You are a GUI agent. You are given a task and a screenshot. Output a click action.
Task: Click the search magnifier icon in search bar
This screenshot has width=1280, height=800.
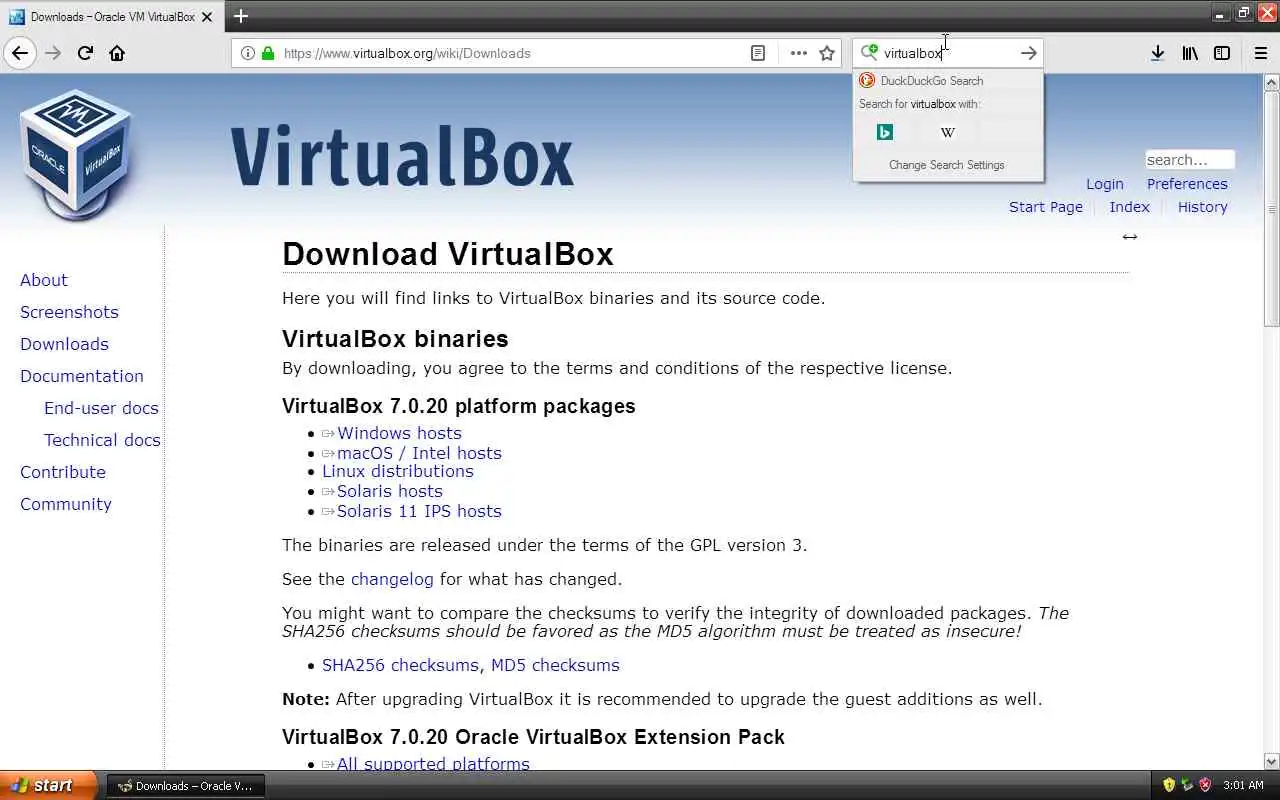(x=869, y=52)
